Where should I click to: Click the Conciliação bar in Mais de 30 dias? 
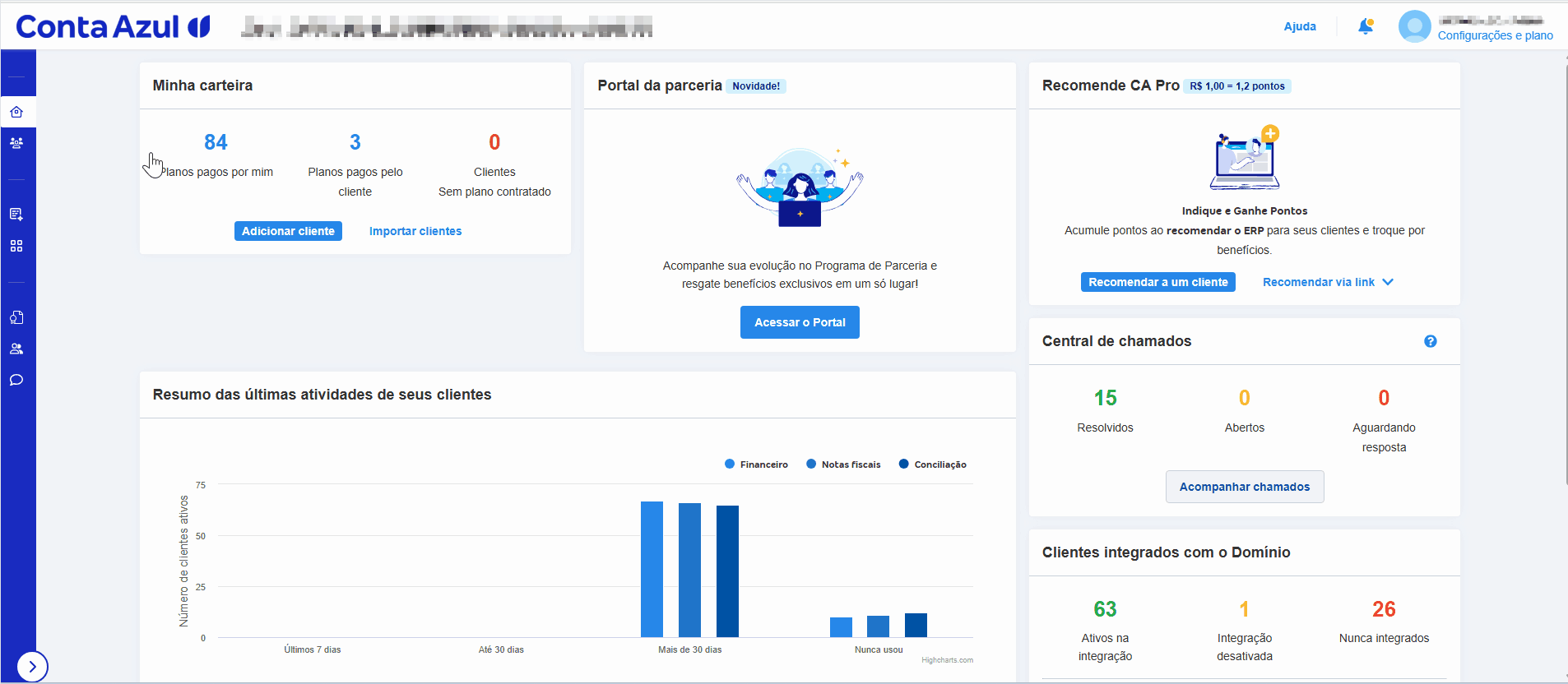(727, 571)
